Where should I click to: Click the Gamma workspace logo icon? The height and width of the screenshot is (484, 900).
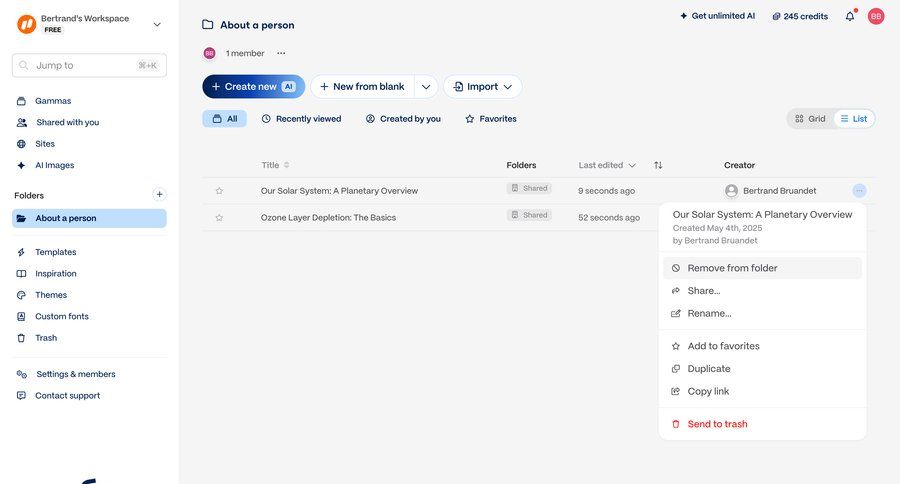[x=26, y=24]
